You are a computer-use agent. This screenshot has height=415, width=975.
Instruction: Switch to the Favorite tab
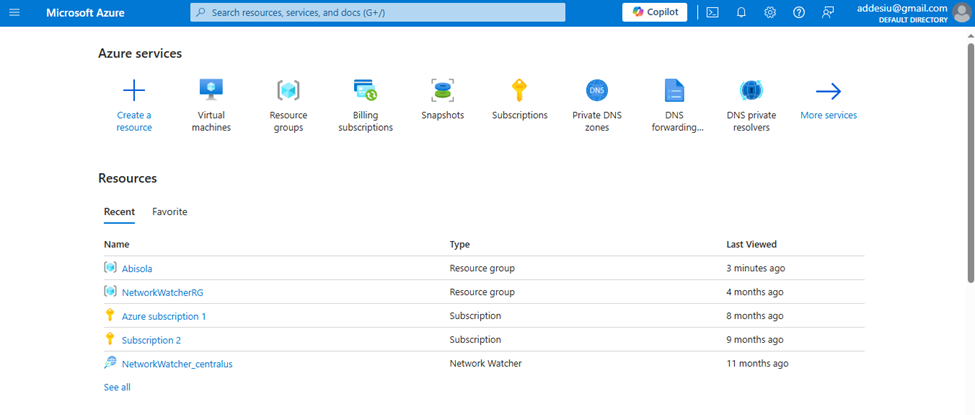tap(170, 212)
